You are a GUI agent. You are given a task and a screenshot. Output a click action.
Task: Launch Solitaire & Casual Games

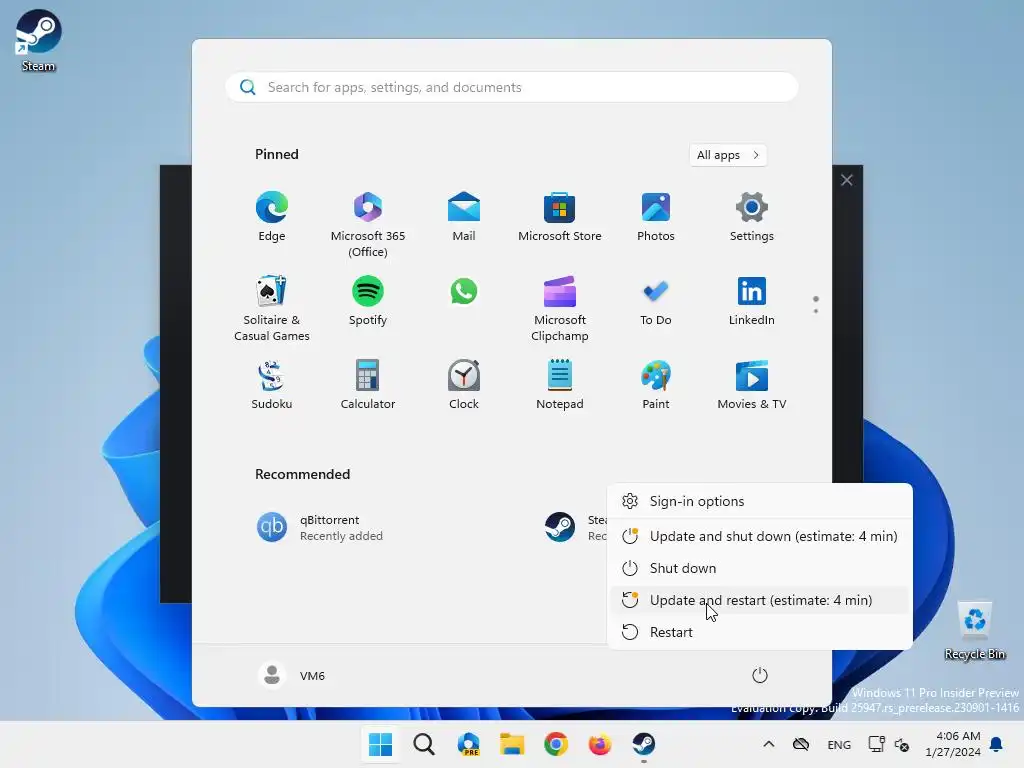(x=272, y=308)
